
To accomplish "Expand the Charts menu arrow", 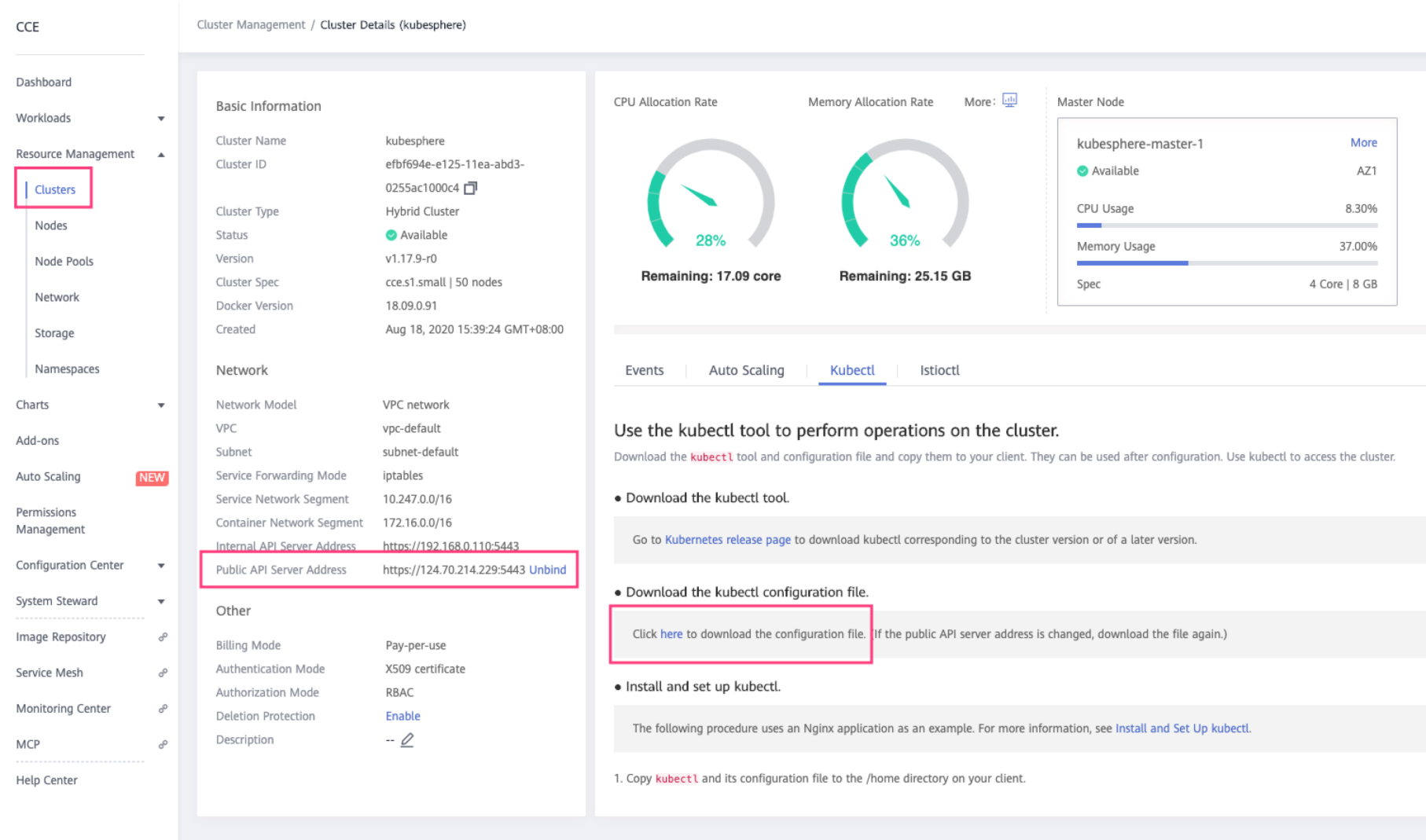I will pos(161,405).
